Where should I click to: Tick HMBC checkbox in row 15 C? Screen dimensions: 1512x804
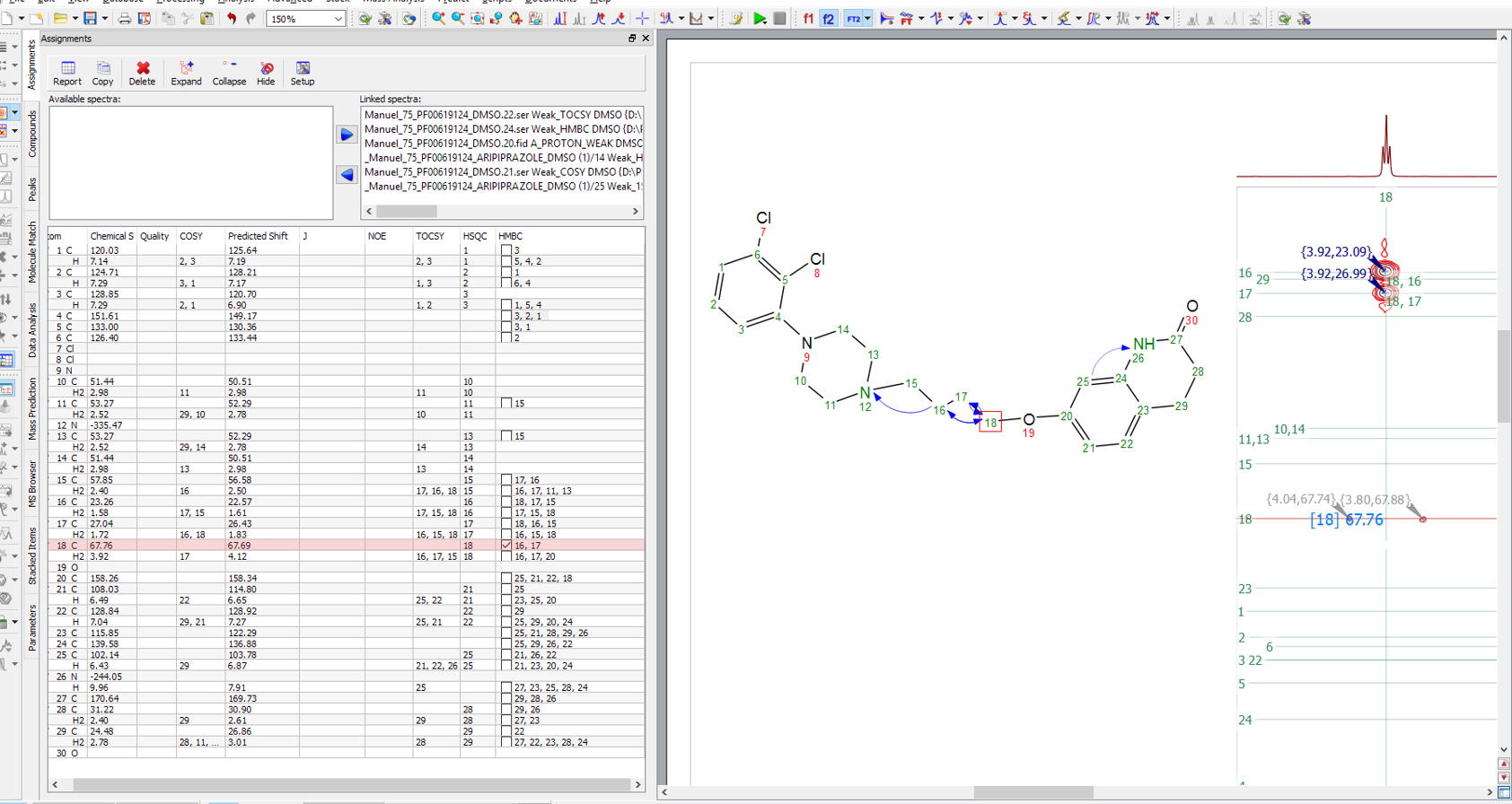coord(506,480)
